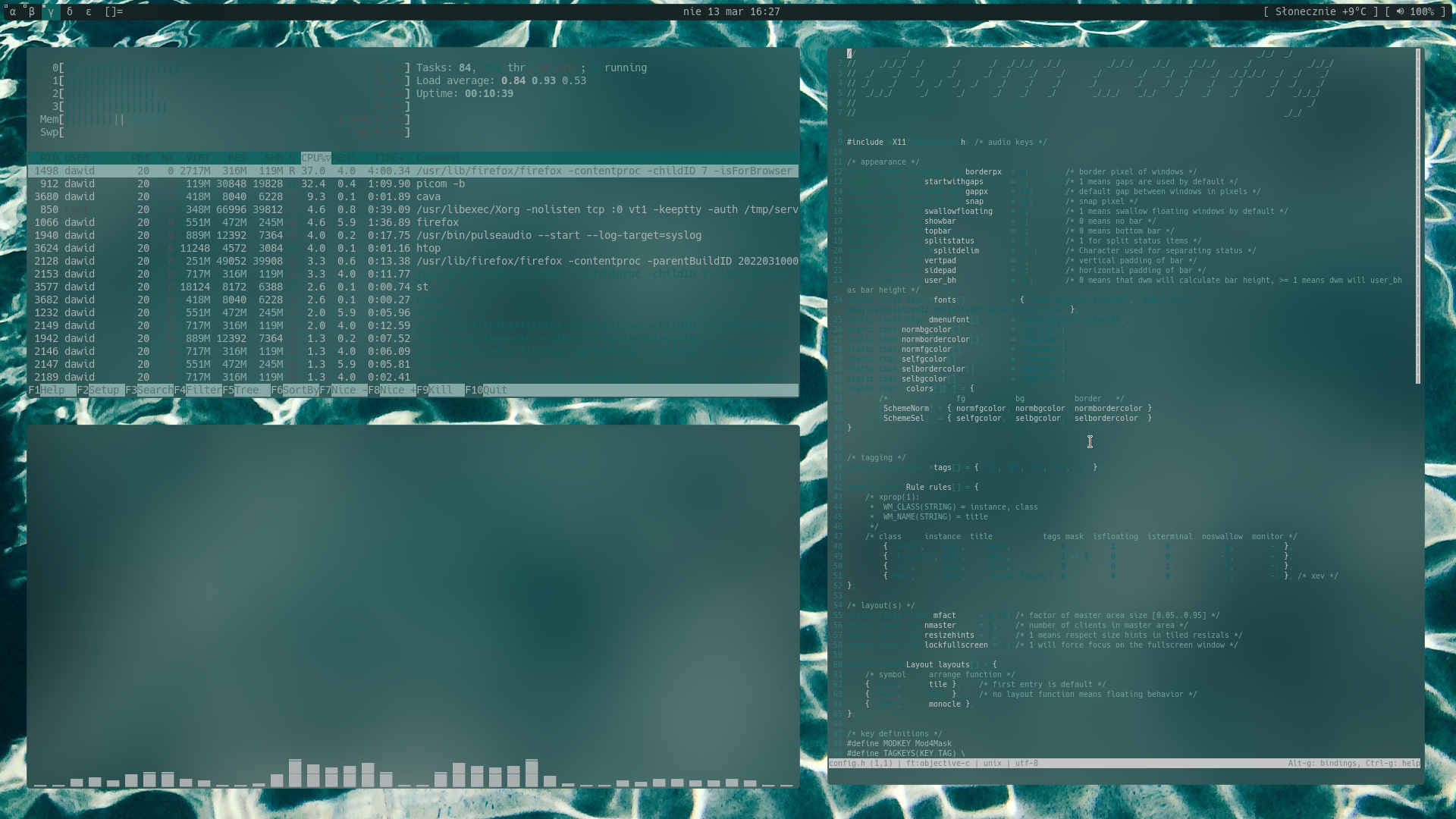1456x819 pixels.
Task: Switch to the α workspace tag
Action: 12,11
